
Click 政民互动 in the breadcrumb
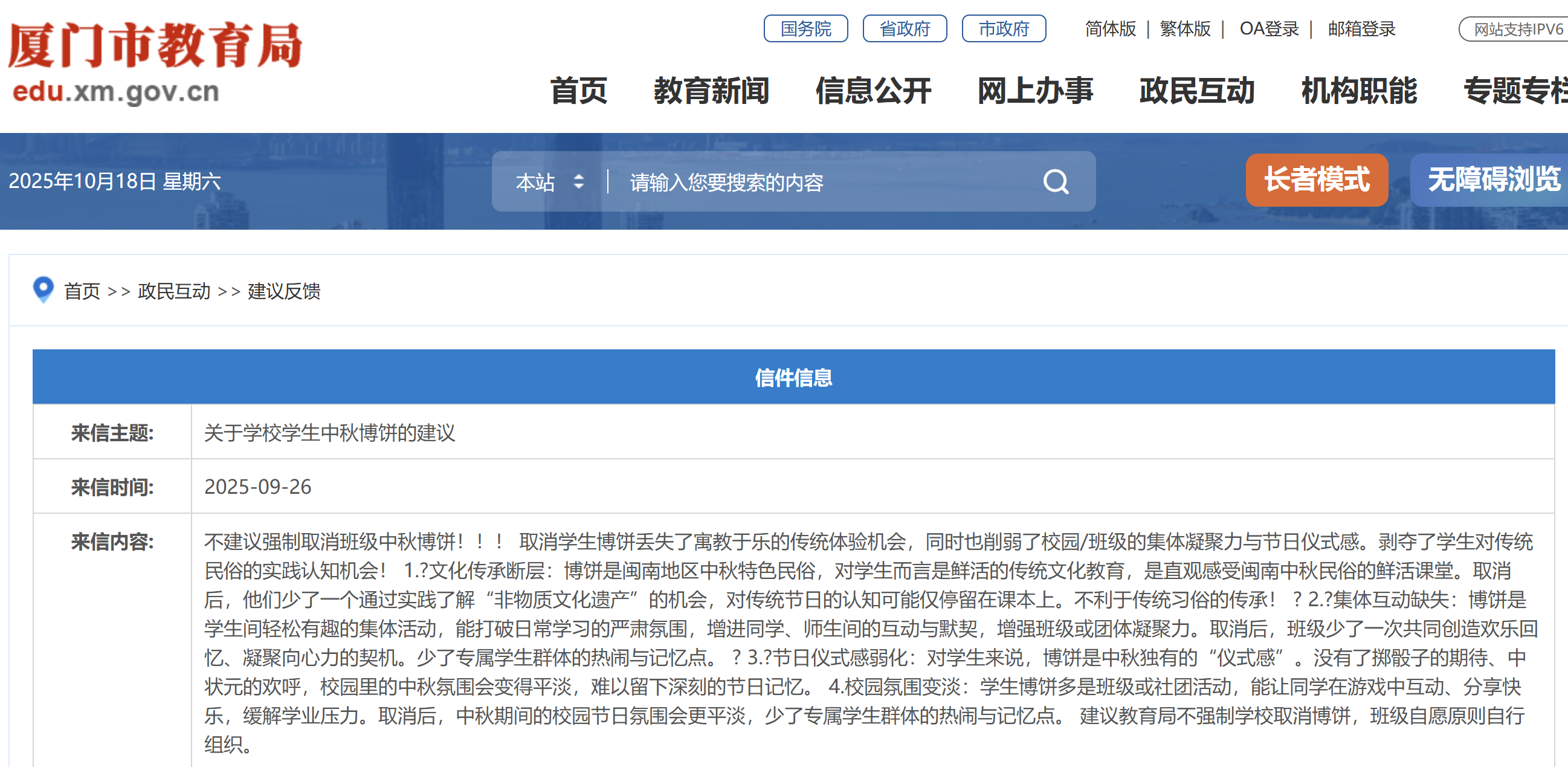[x=174, y=291]
